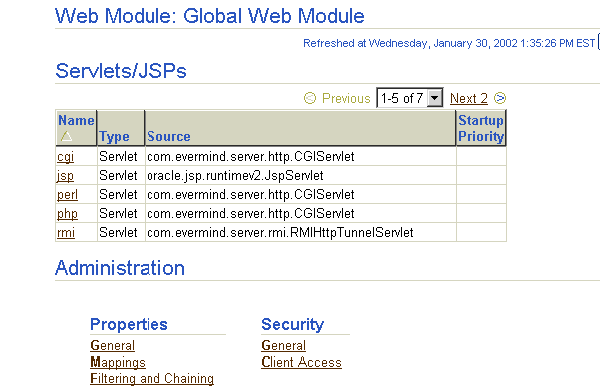The image size is (600, 387).
Task: Click the Previous arrow circle icon
Action: (310, 98)
